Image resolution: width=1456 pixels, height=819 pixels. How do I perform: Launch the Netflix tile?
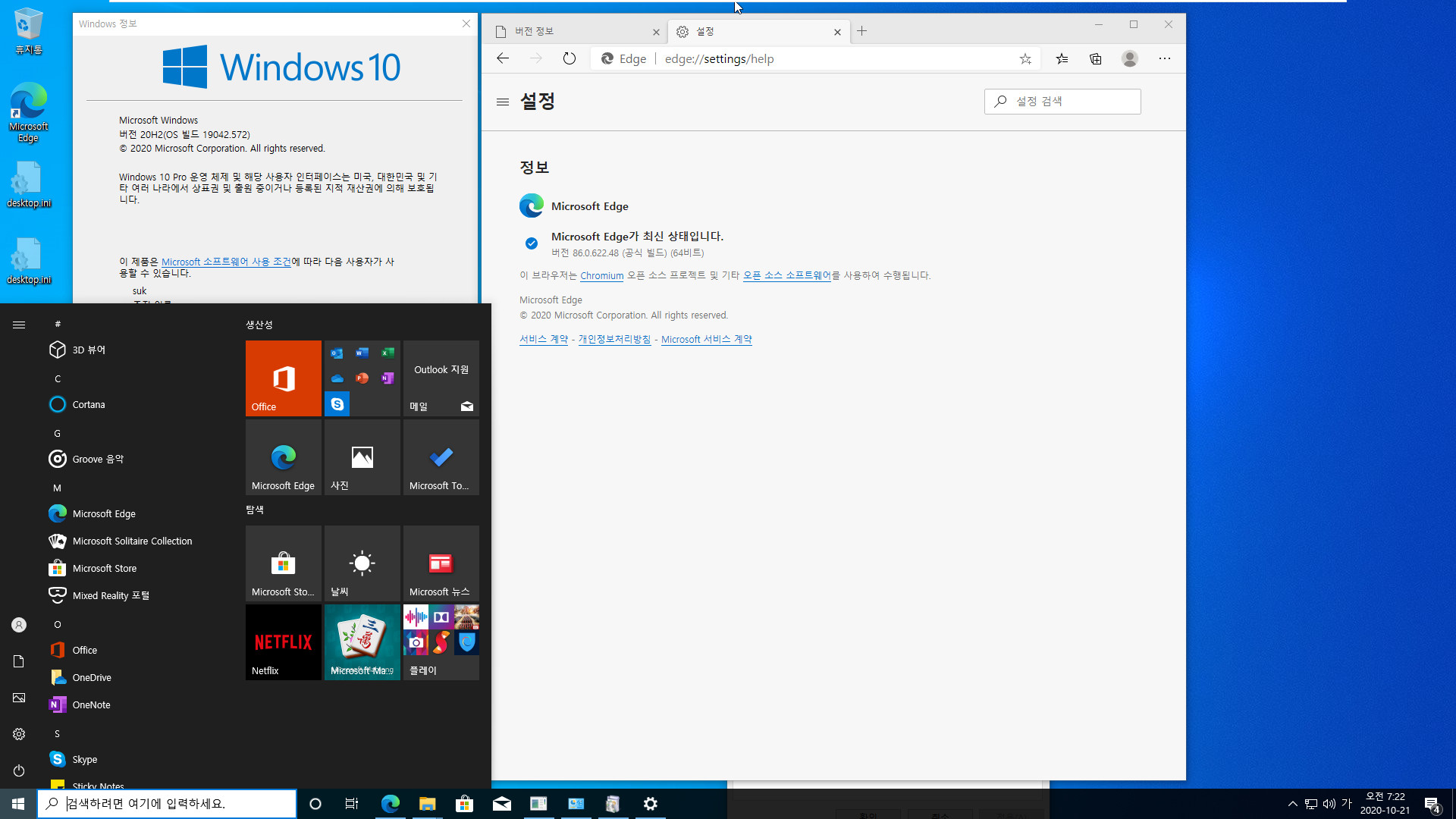[284, 642]
